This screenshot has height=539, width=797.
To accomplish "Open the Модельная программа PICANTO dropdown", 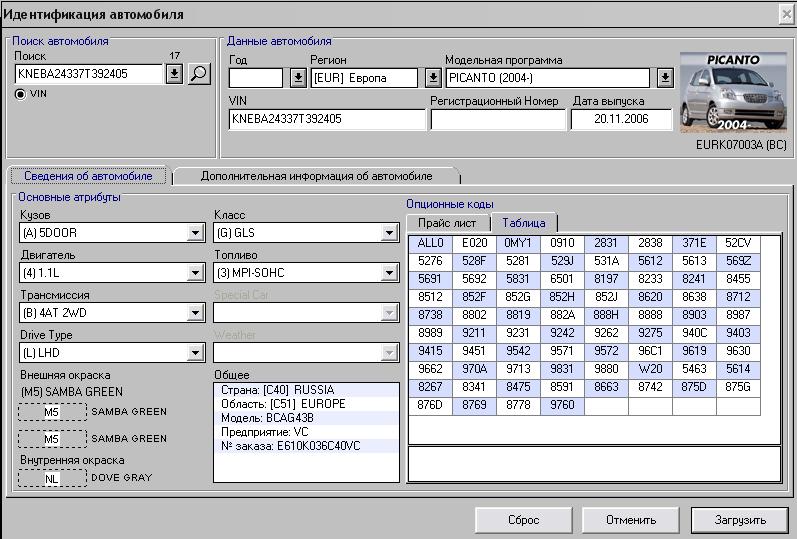I will click(665, 78).
